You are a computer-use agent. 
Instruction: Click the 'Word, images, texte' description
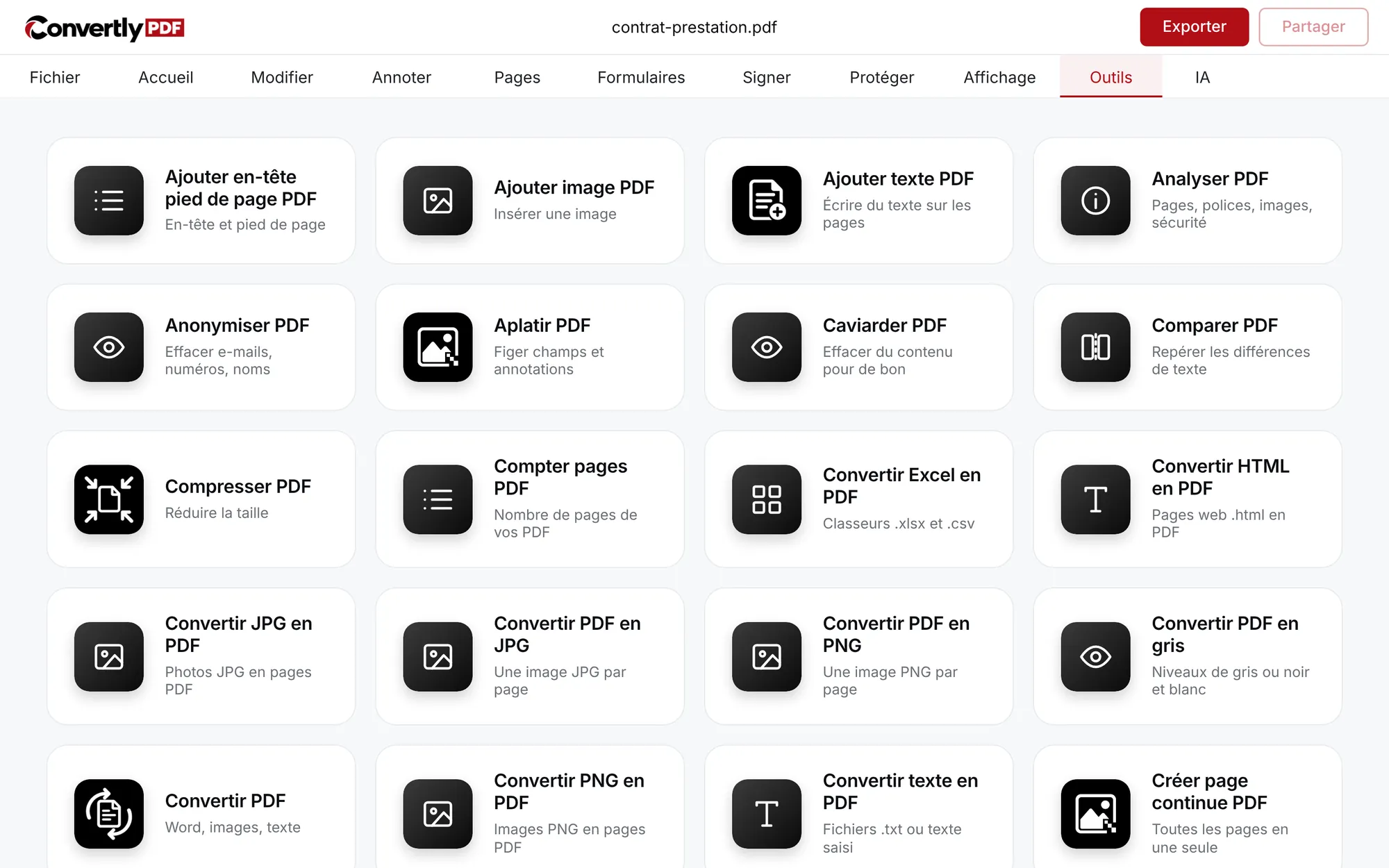pyautogui.click(x=233, y=827)
